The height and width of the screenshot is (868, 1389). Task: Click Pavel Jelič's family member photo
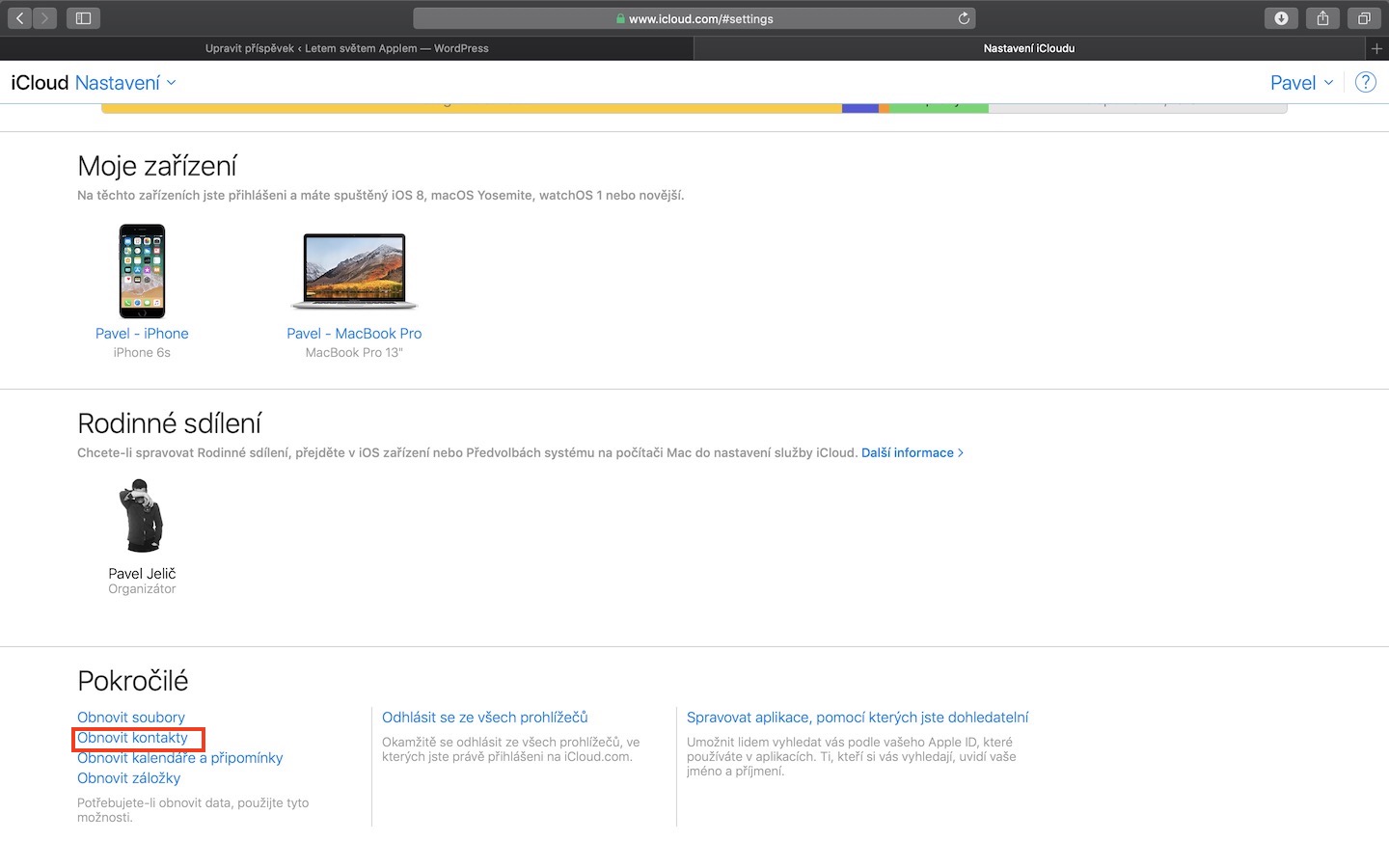(142, 515)
